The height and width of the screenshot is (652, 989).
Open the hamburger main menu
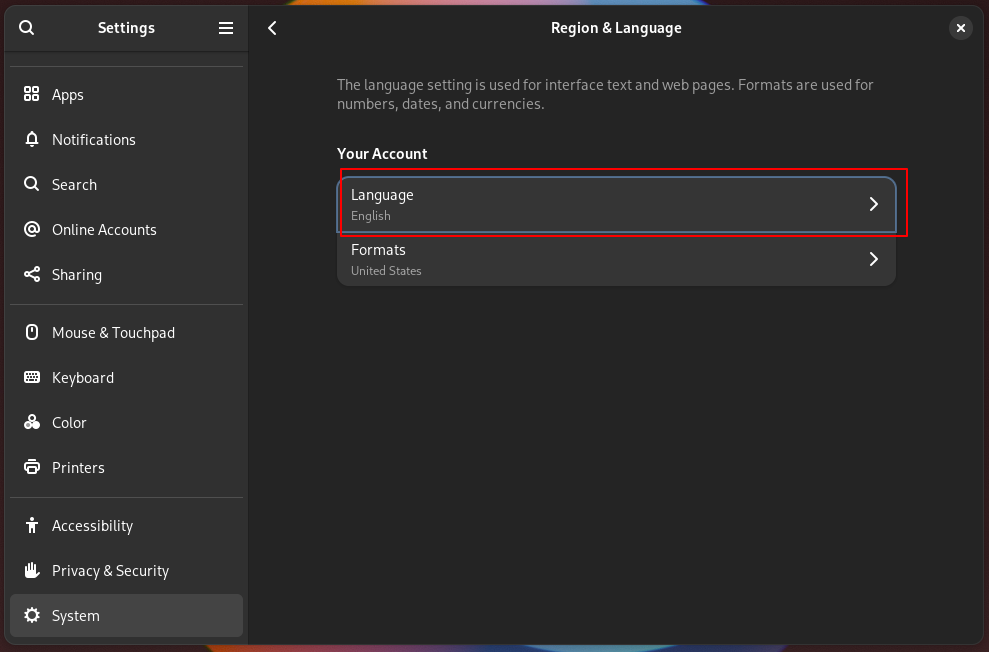[x=226, y=28]
